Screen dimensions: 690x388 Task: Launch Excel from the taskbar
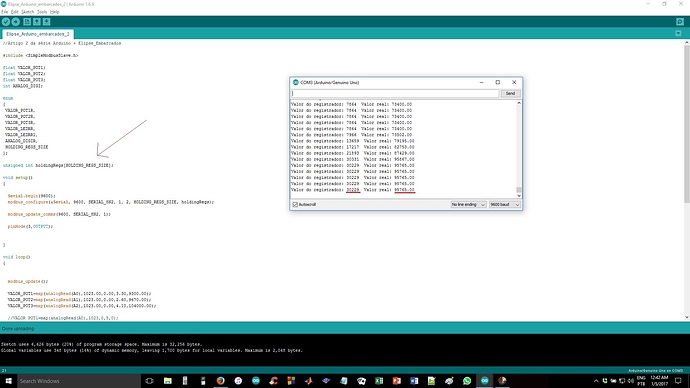pos(379,381)
